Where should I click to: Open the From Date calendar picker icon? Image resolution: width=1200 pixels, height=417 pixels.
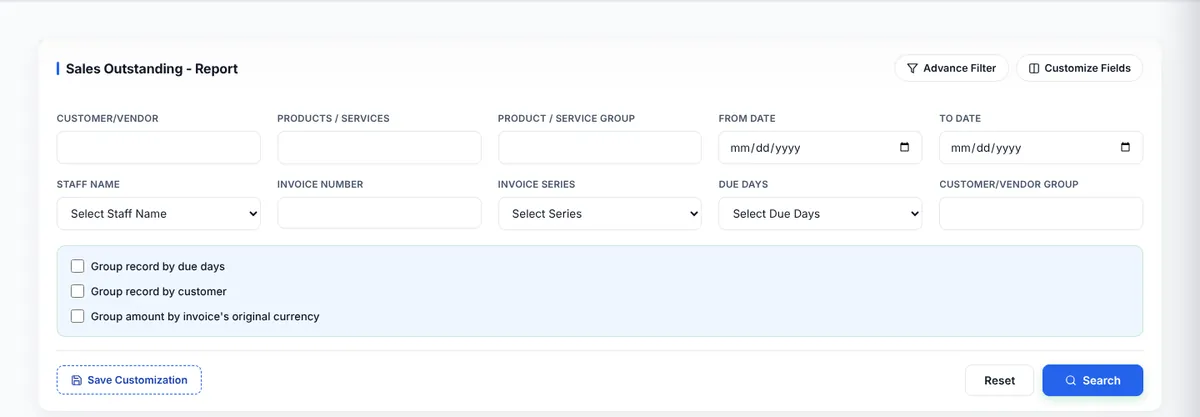[905, 147]
